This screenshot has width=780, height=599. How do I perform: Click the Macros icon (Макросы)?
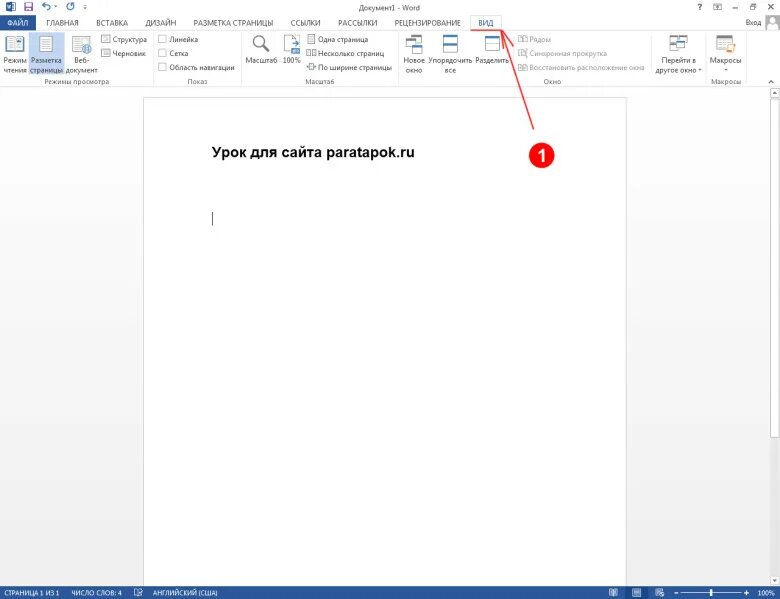pos(725,43)
